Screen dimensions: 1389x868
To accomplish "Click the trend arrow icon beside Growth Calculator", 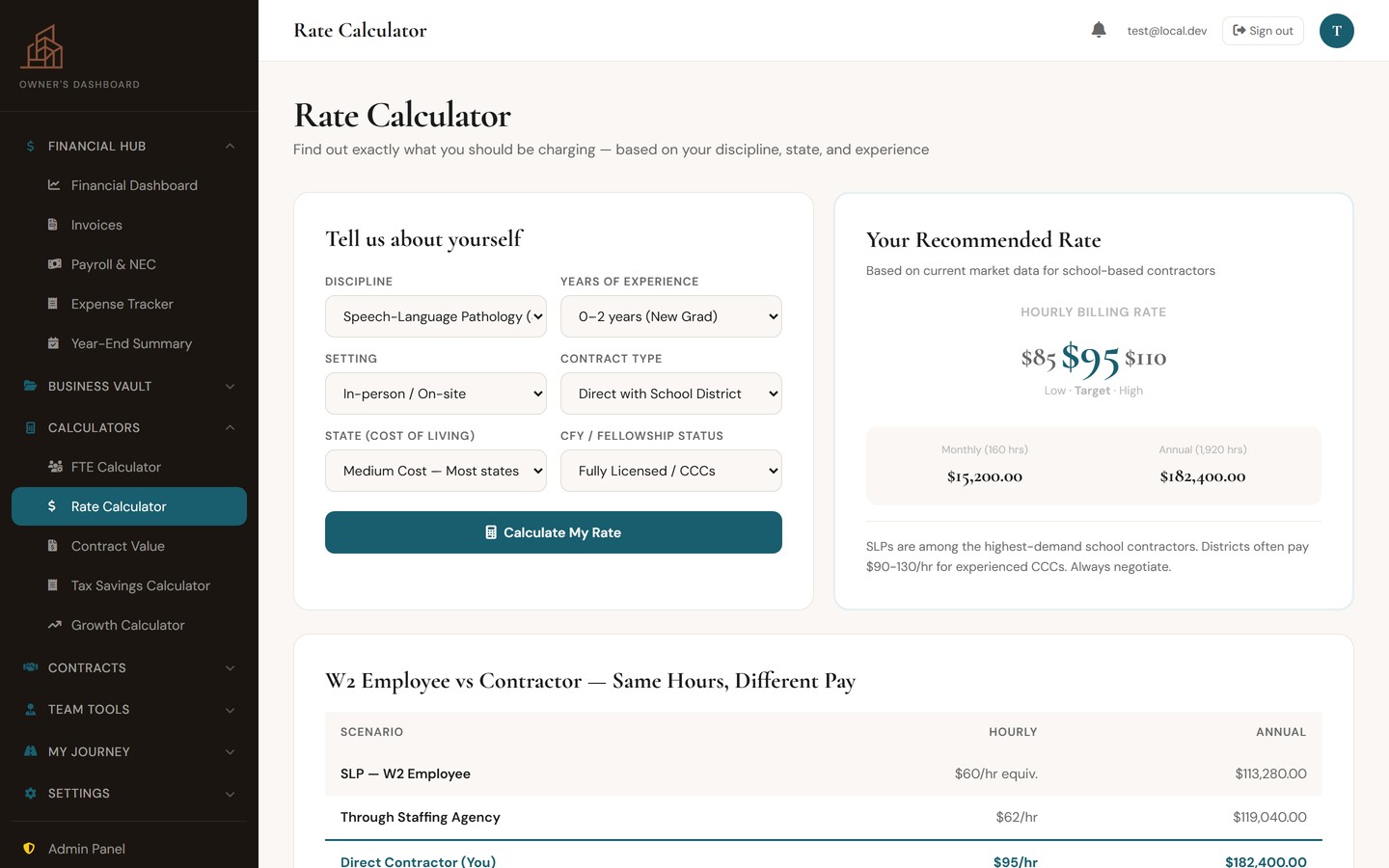I will pyautogui.click(x=54, y=625).
